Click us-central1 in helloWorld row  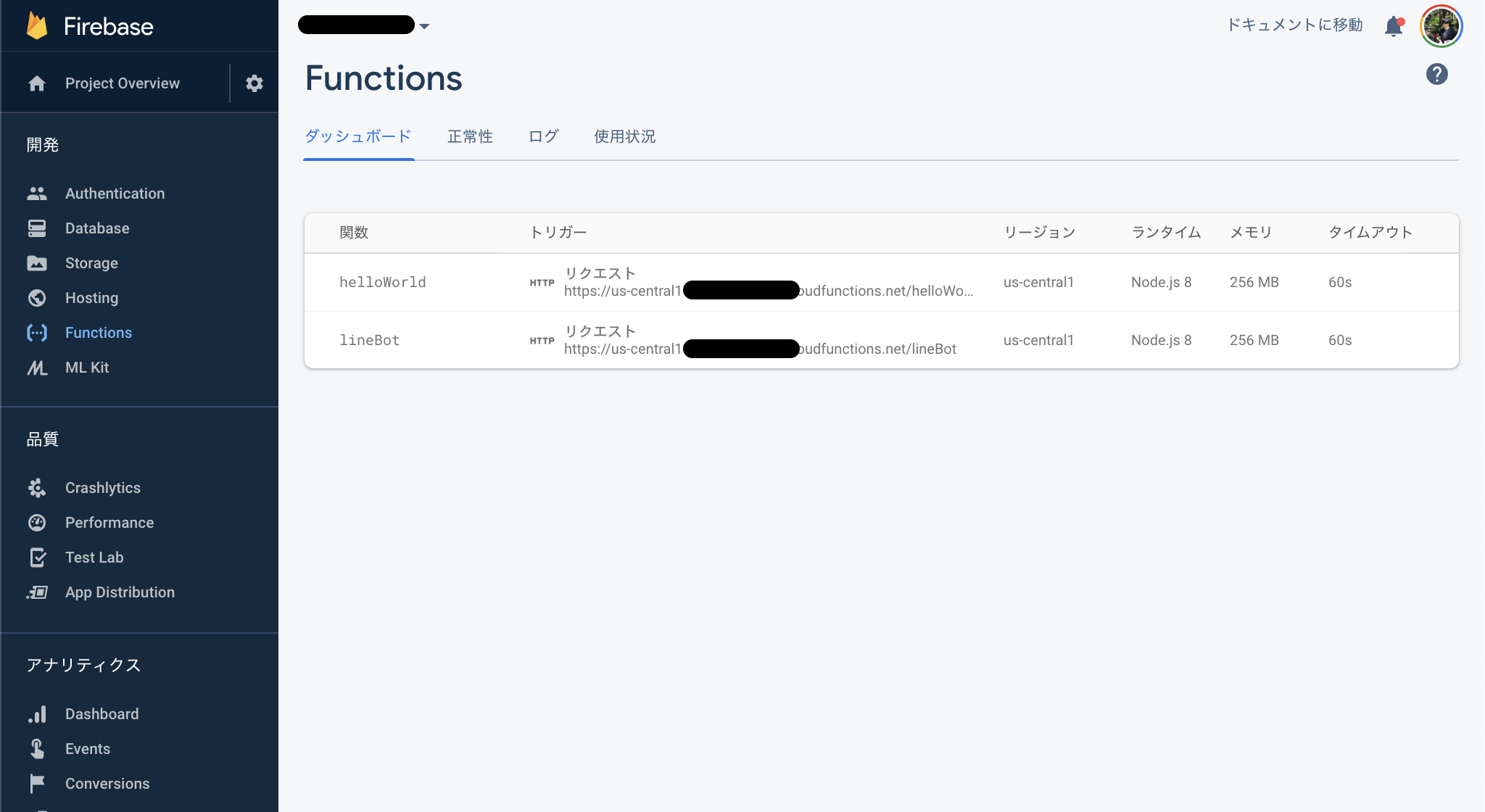[x=1038, y=283]
